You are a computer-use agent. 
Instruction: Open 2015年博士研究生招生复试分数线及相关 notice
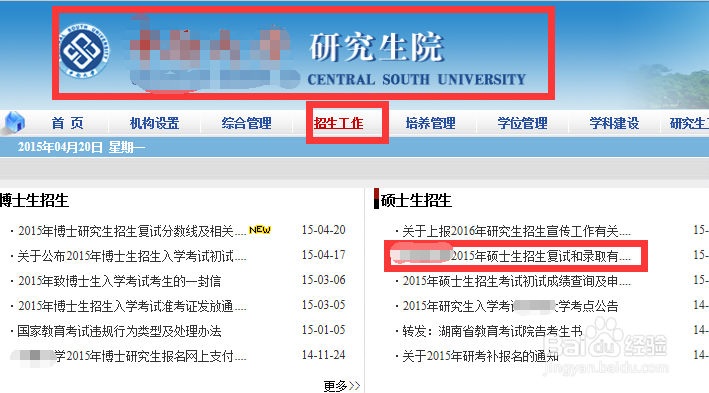point(132,231)
